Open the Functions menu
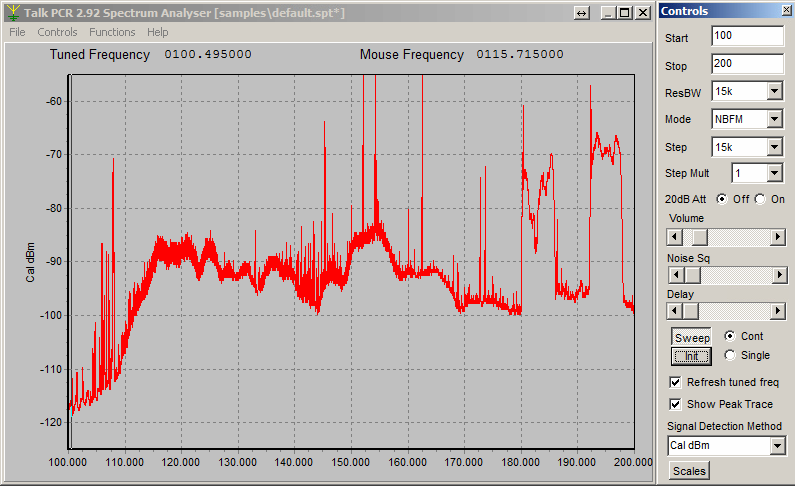The height and width of the screenshot is (486, 795). [x=112, y=32]
